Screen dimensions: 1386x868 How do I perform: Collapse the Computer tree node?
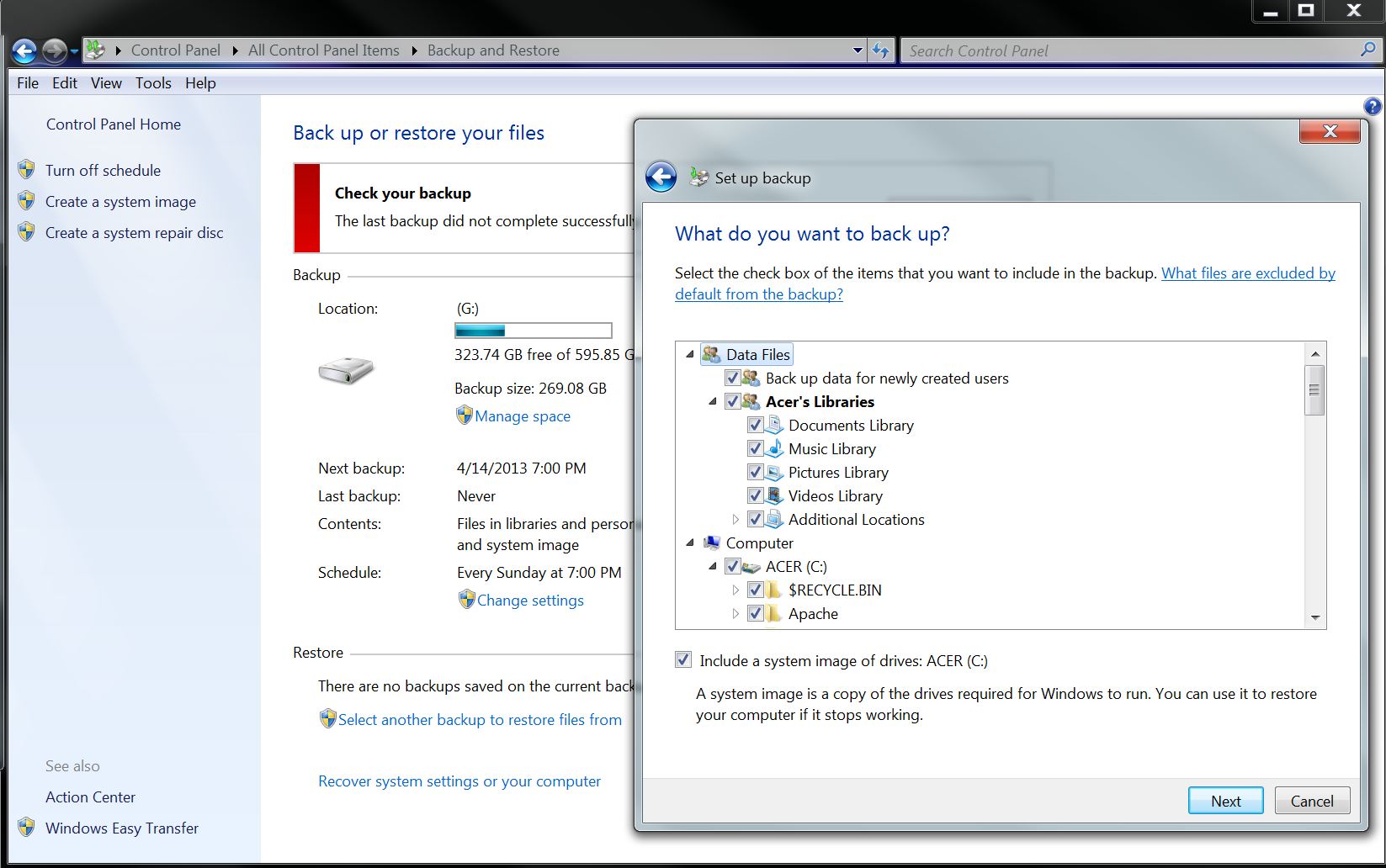690,542
